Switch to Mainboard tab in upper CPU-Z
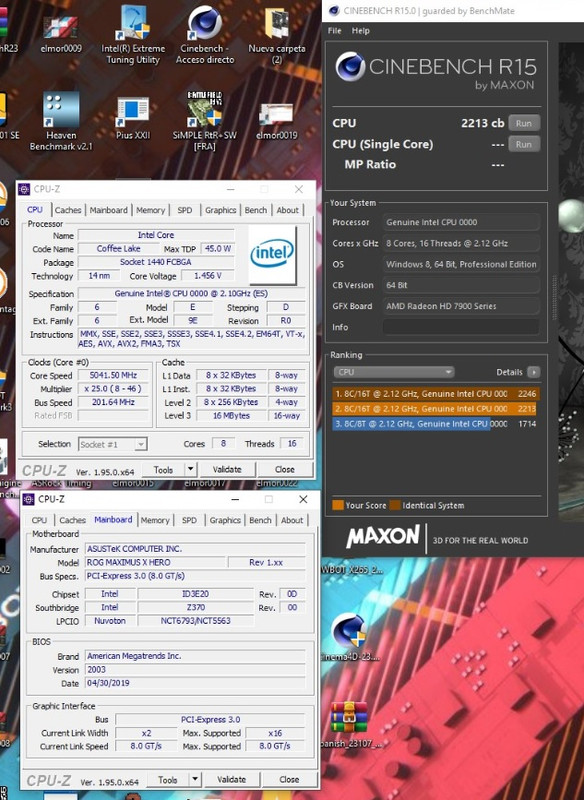 click(x=109, y=210)
